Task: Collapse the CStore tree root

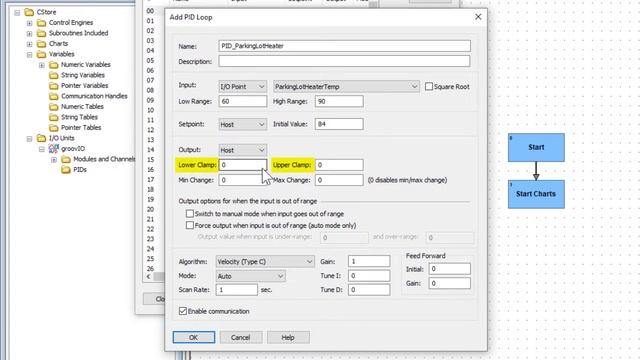Action: pyautogui.click(x=17, y=13)
